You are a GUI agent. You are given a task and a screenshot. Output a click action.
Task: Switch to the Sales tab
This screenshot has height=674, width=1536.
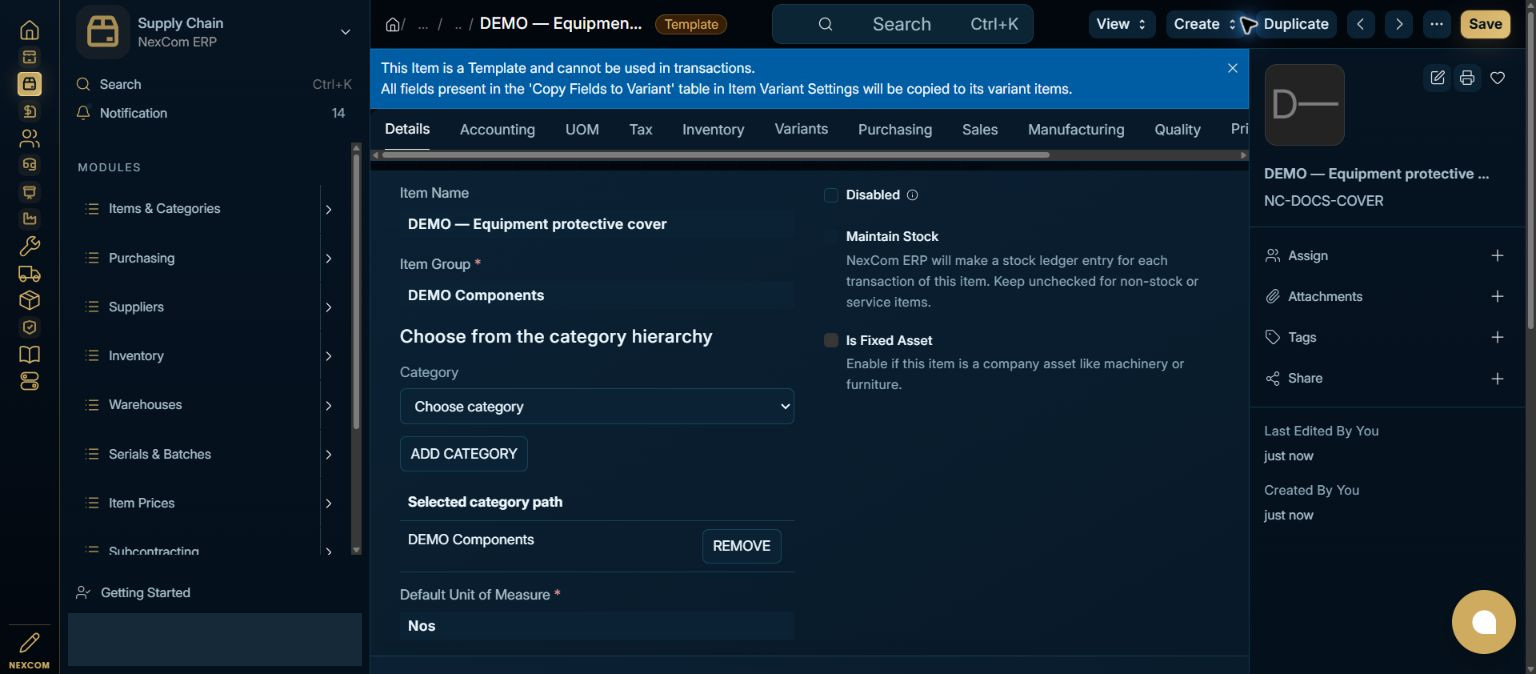coord(980,129)
